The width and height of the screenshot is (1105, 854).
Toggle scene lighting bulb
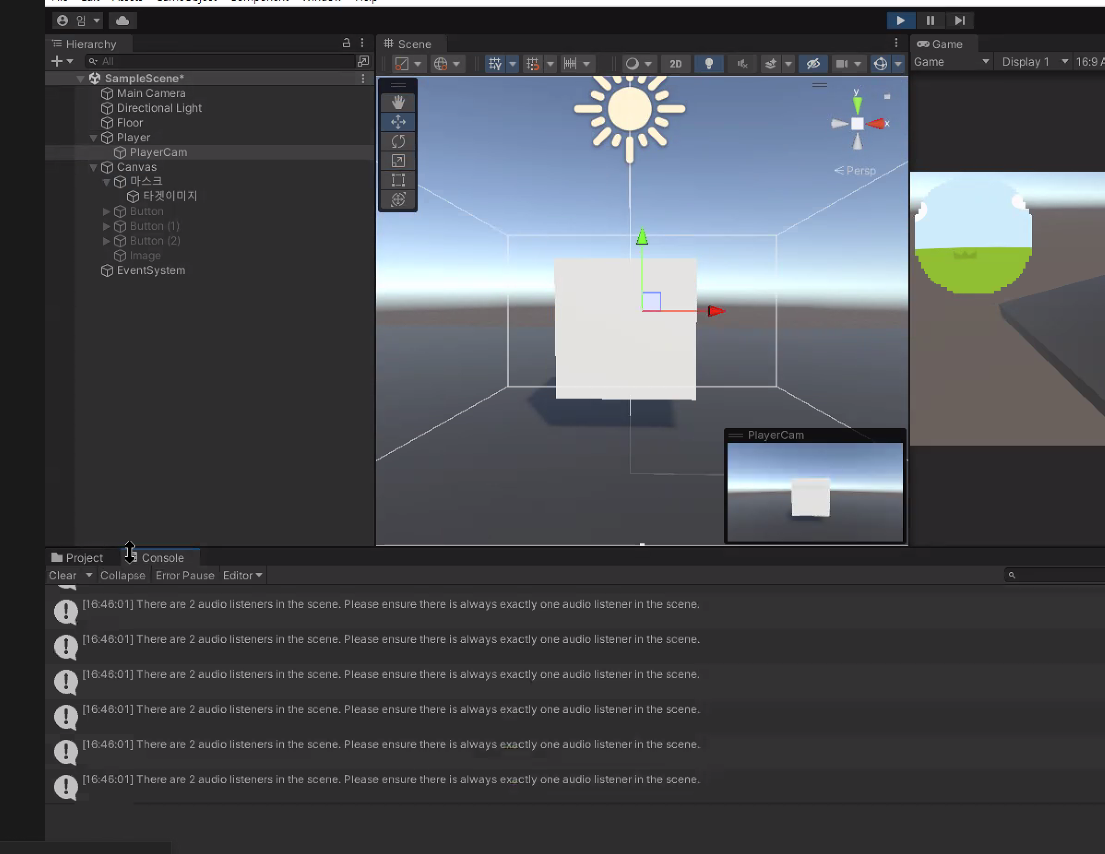(x=709, y=63)
